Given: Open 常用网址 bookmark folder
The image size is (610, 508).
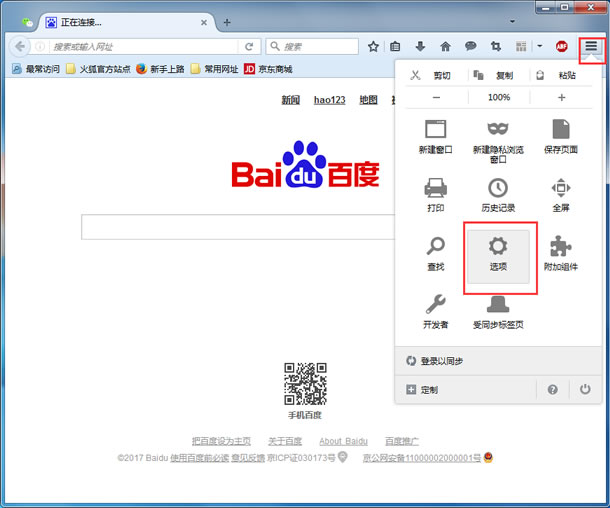Looking at the screenshot, I should tap(214, 69).
